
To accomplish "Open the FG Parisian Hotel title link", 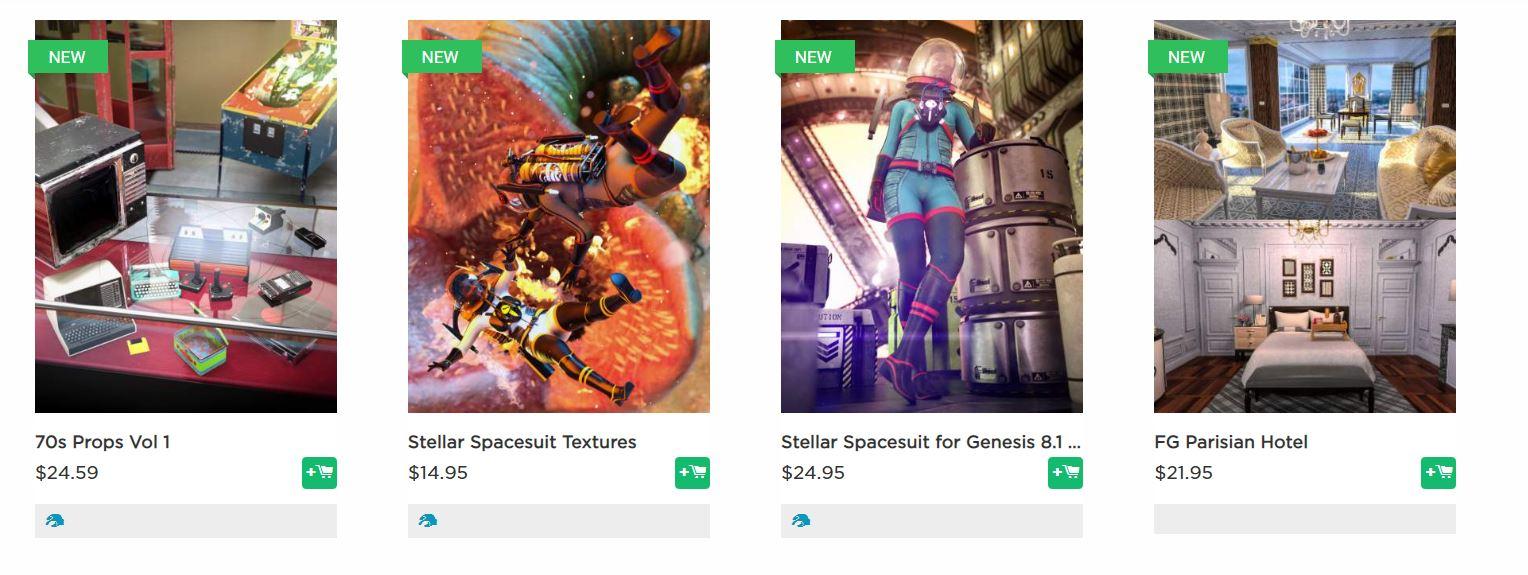I will pyautogui.click(x=1231, y=442).
